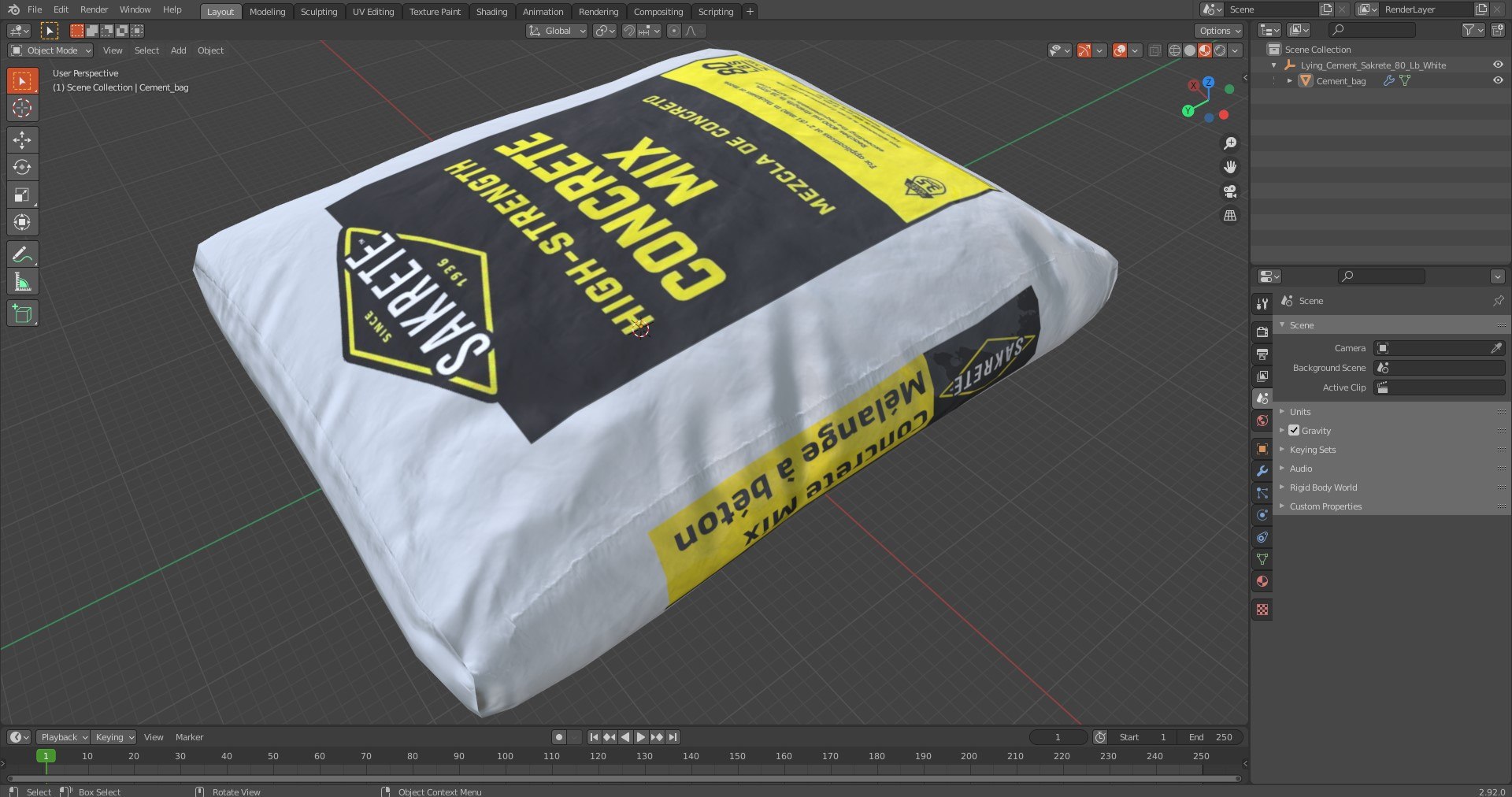The height and width of the screenshot is (797, 1512).
Task: Open the World properties tab
Action: coord(1262,421)
